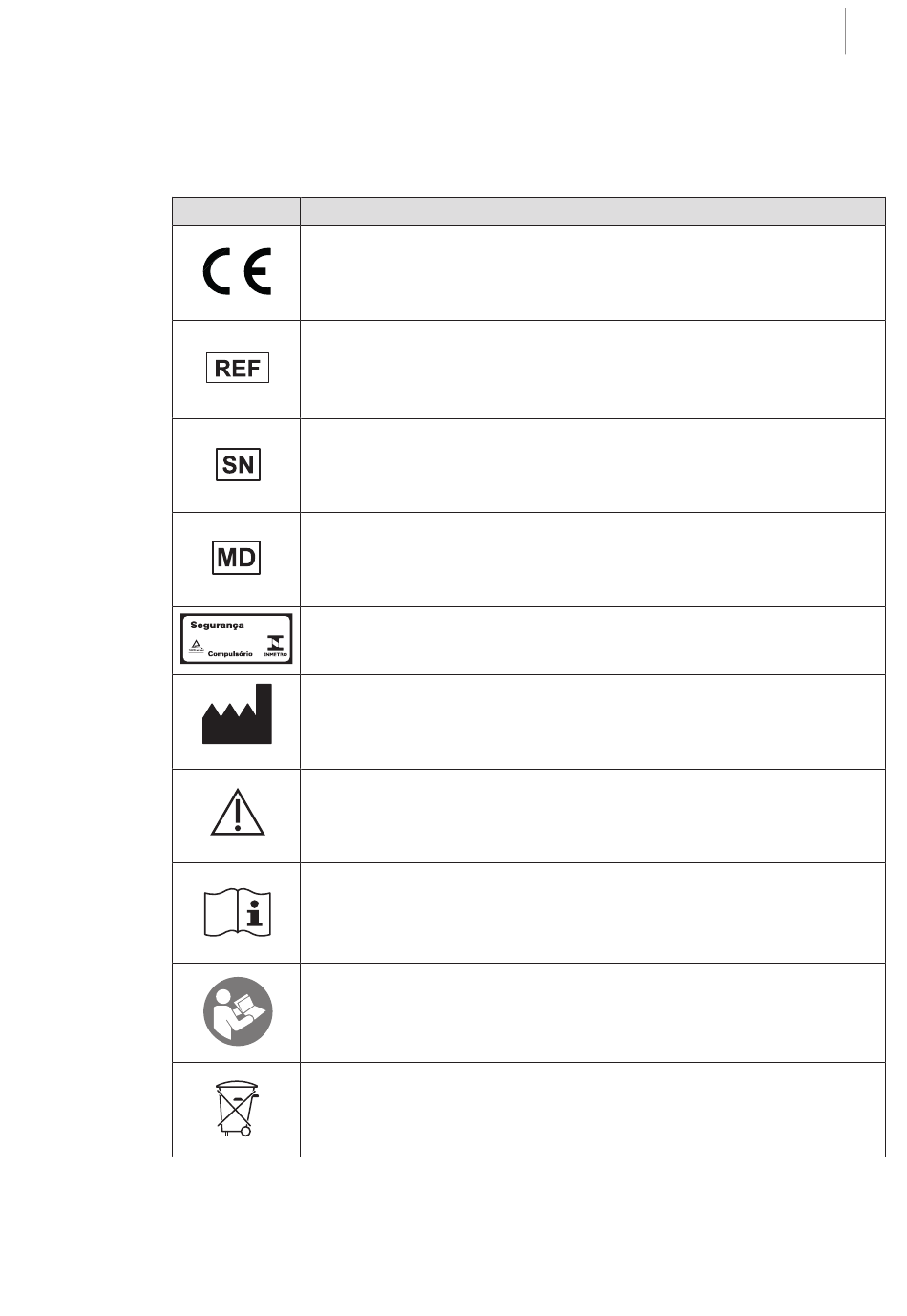
Task: Click the word Segurança on the label
Action: click(x=218, y=626)
